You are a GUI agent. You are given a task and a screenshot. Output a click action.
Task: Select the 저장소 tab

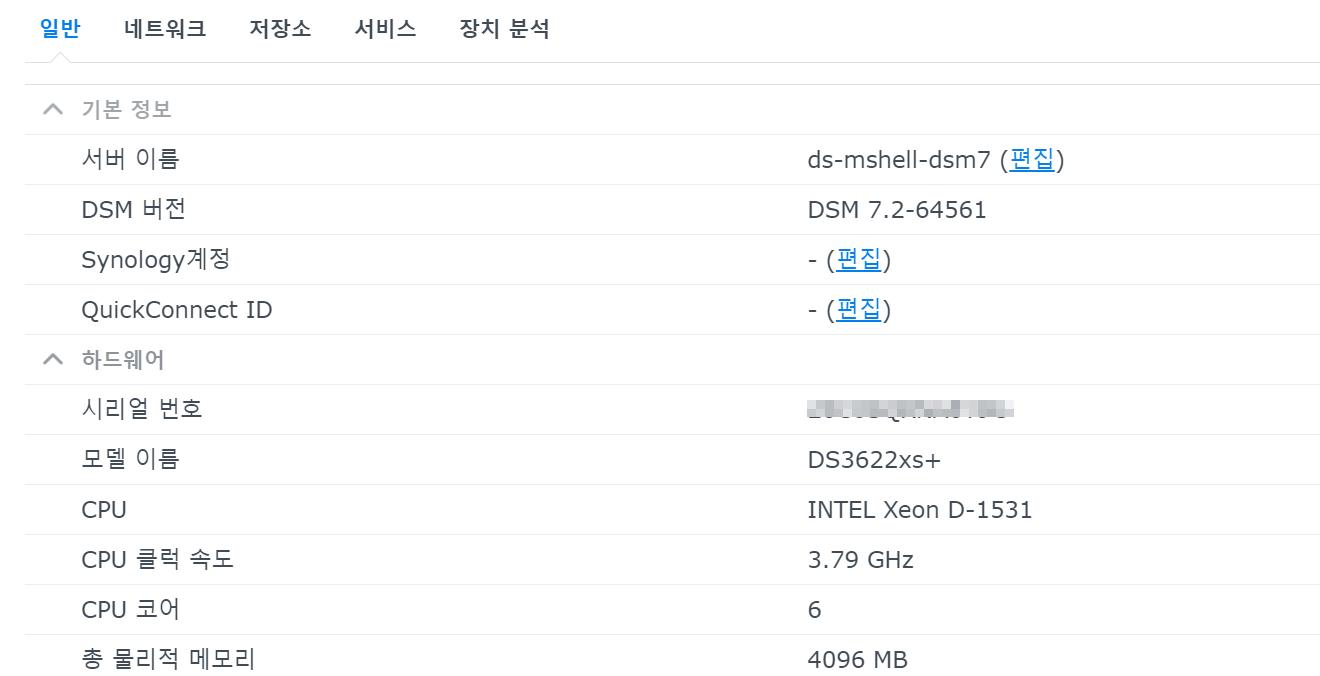(x=280, y=29)
